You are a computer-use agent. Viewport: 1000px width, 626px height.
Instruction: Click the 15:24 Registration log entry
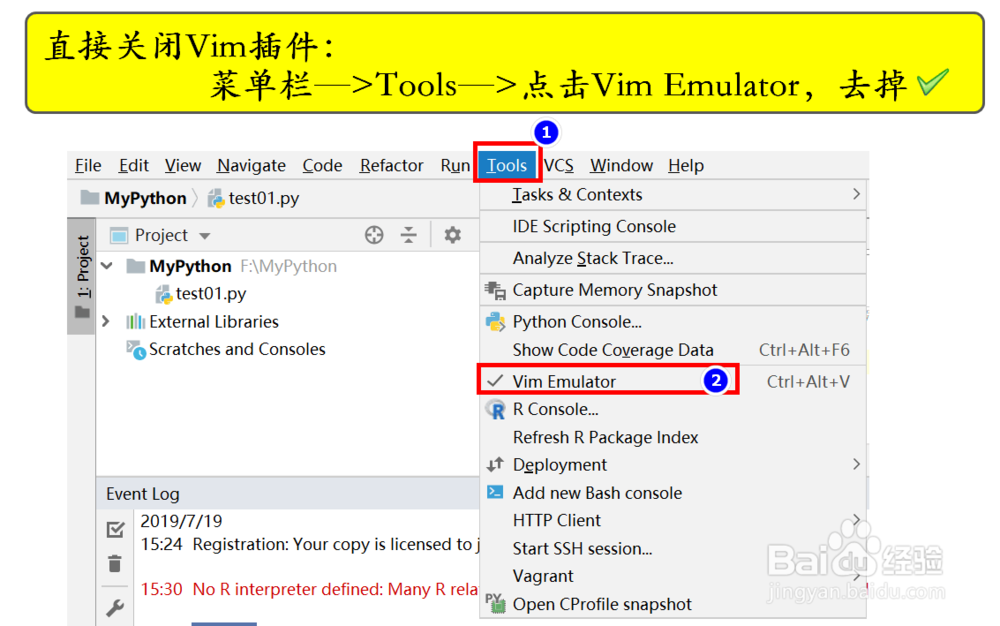(x=309, y=544)
